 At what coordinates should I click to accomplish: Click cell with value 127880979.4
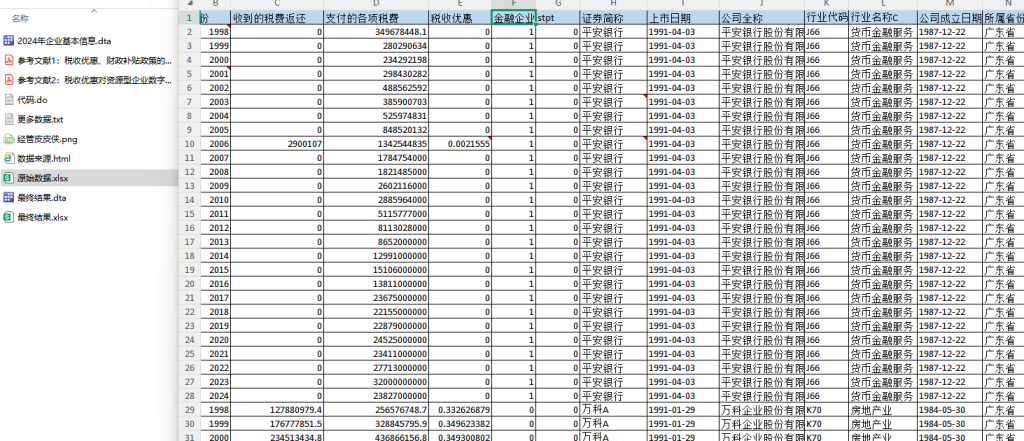pos(277,410)
